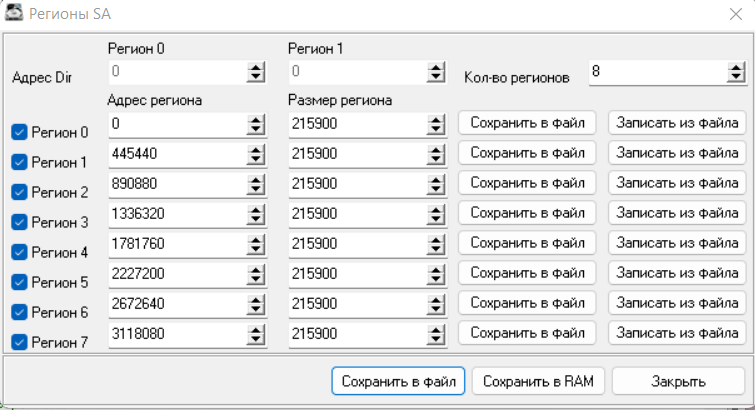Viewport: 755px width, 410px height.
Task: Click the bottom Сохранить в файл button
Action: click(x=399, y=381)
